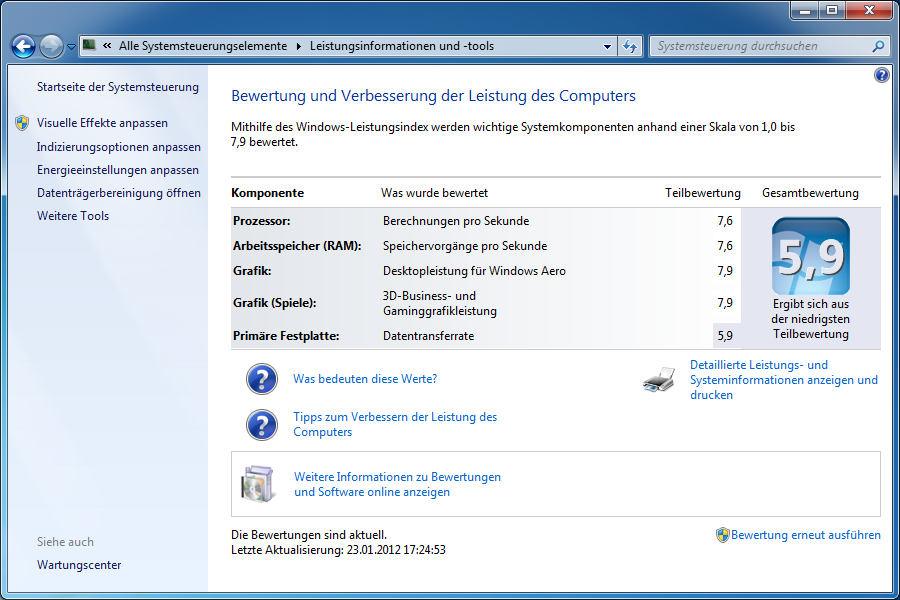Viewport: 900px width, 600px height.
Task: Click the 'Datentransferrate' cell
Action: point(428,336)
